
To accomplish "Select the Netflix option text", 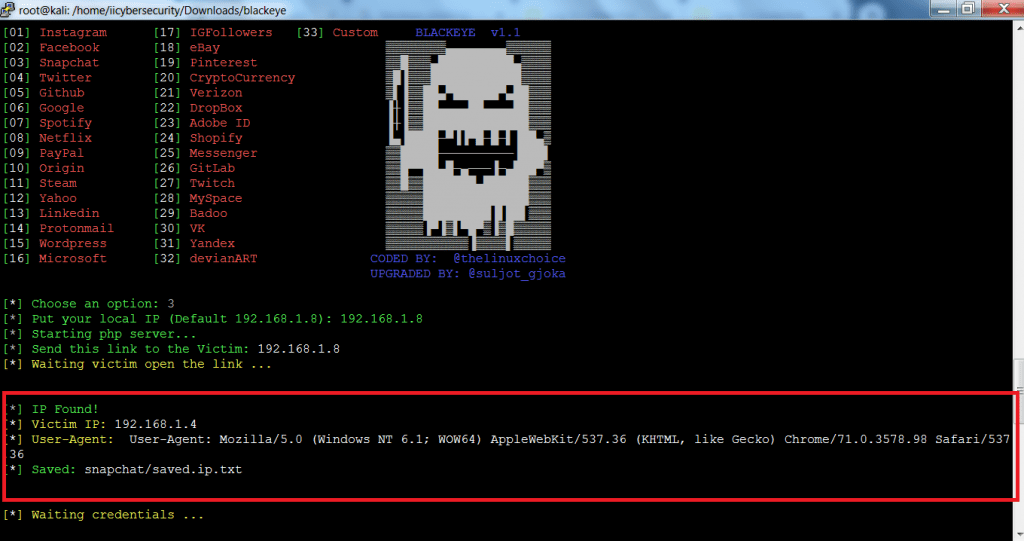I will click(x=65, y=137).
